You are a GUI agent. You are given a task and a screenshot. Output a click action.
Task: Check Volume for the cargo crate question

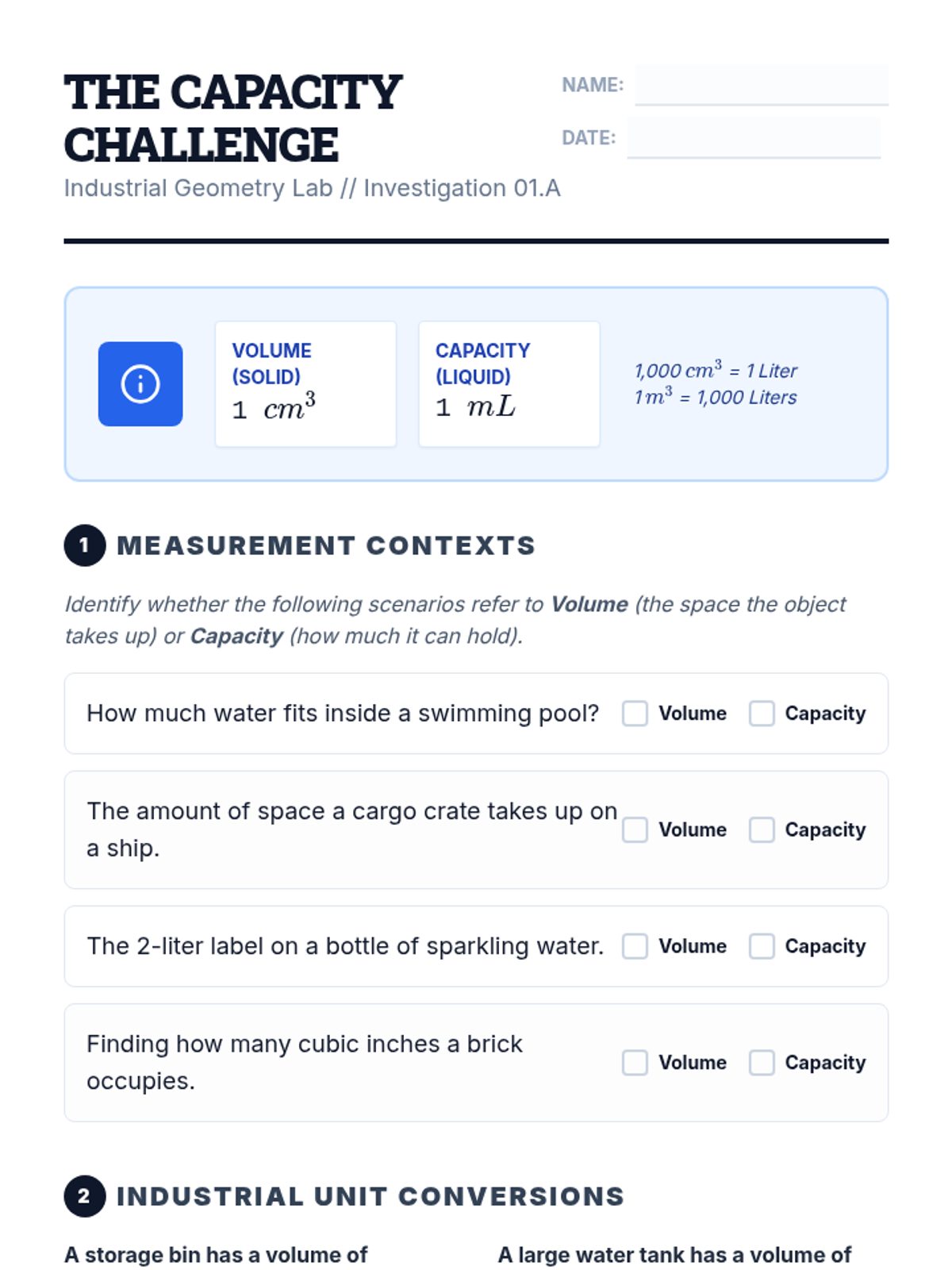[x=635, y=829]
